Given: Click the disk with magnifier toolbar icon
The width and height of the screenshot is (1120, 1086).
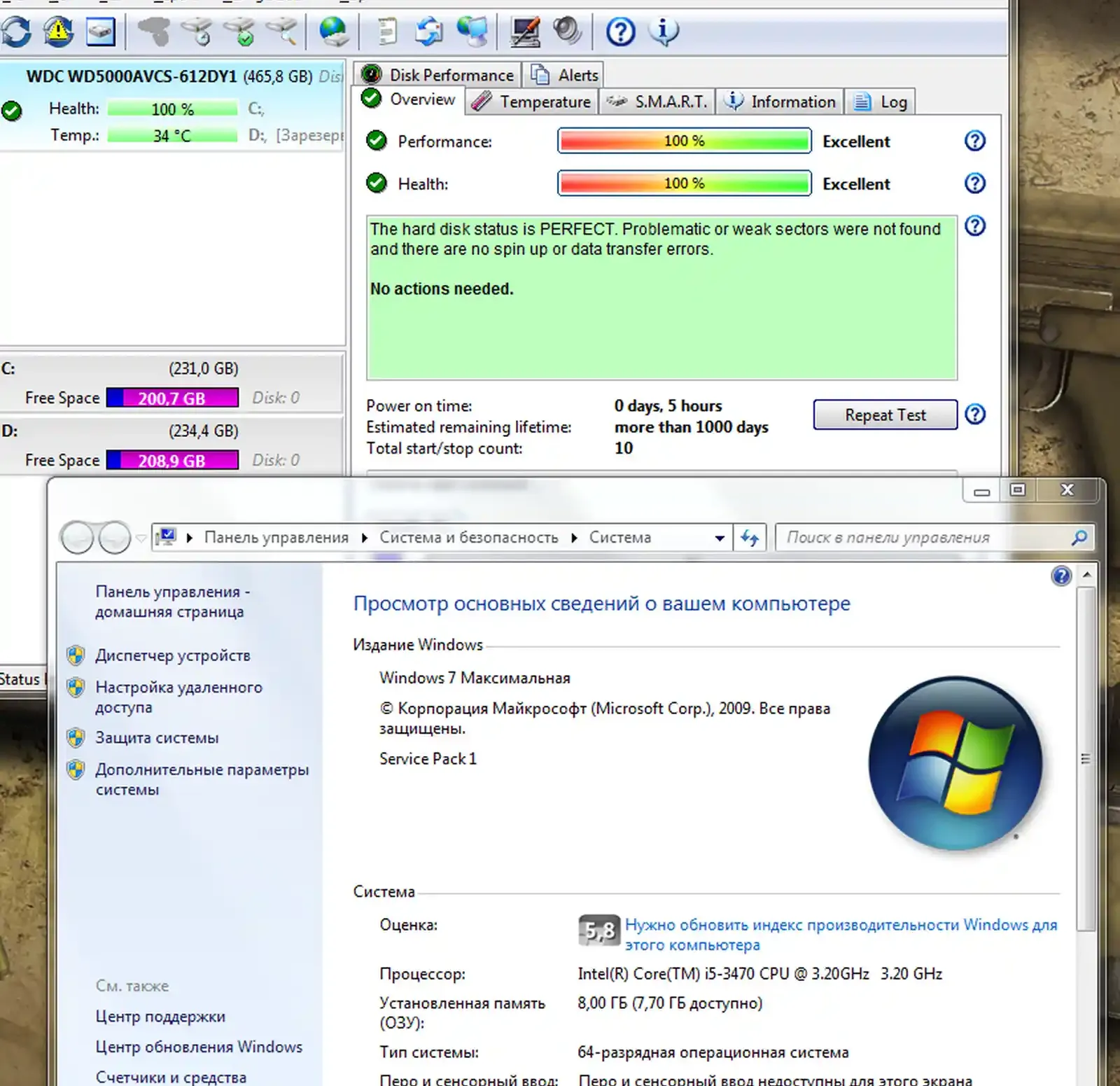Looking at the screenshot, I should pos(282,32).
